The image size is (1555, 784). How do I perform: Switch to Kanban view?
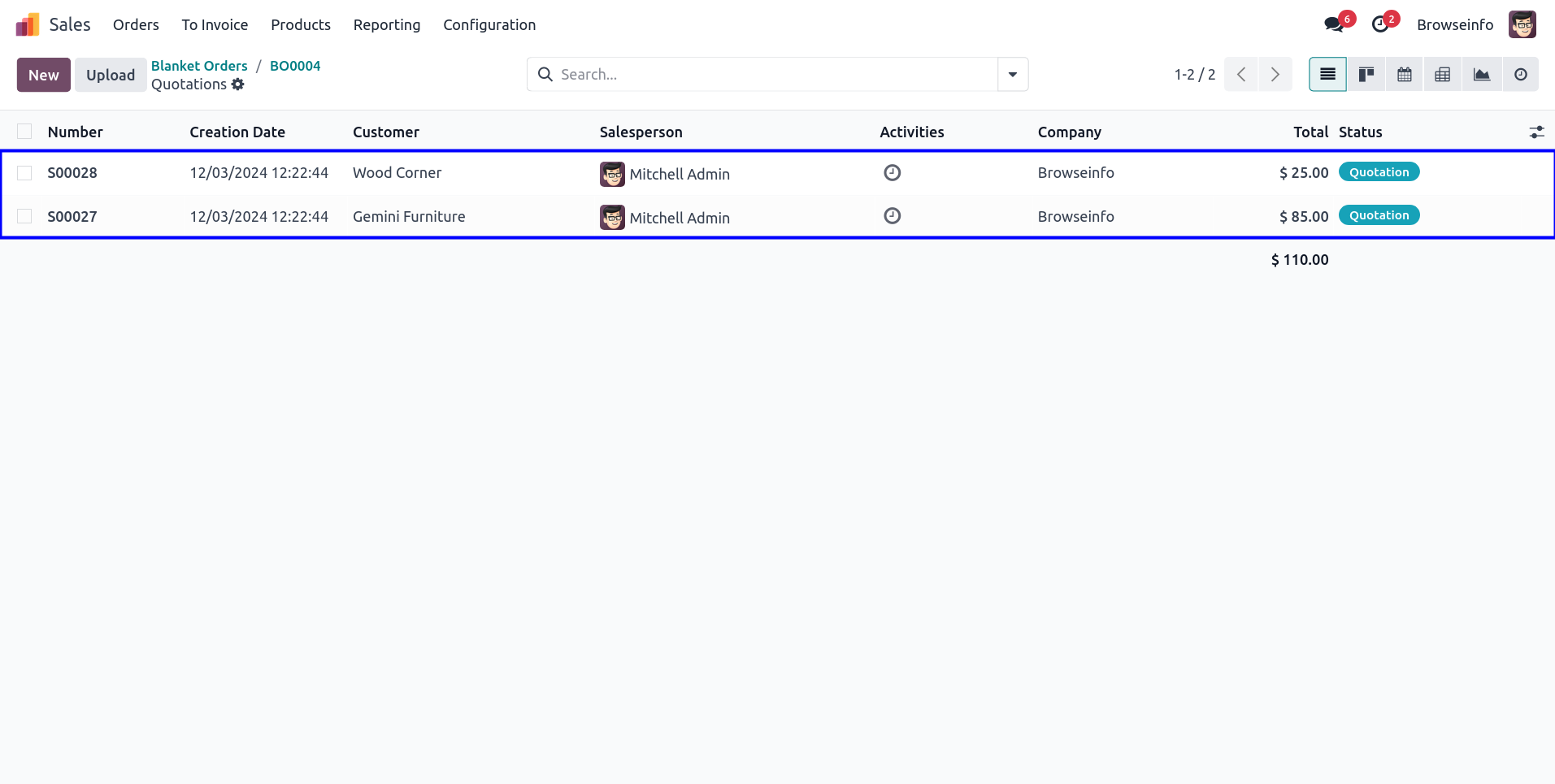point(1366,75)
